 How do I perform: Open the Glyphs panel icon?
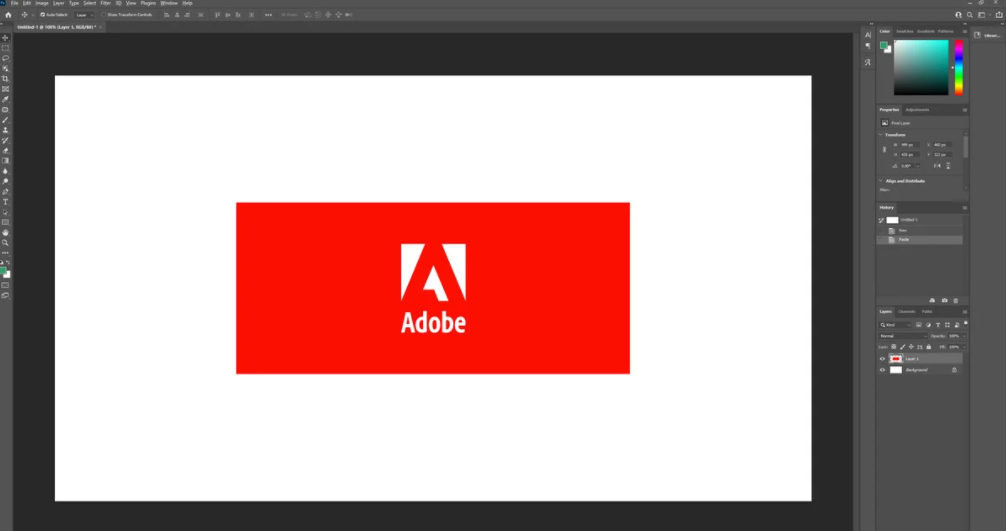867,62
